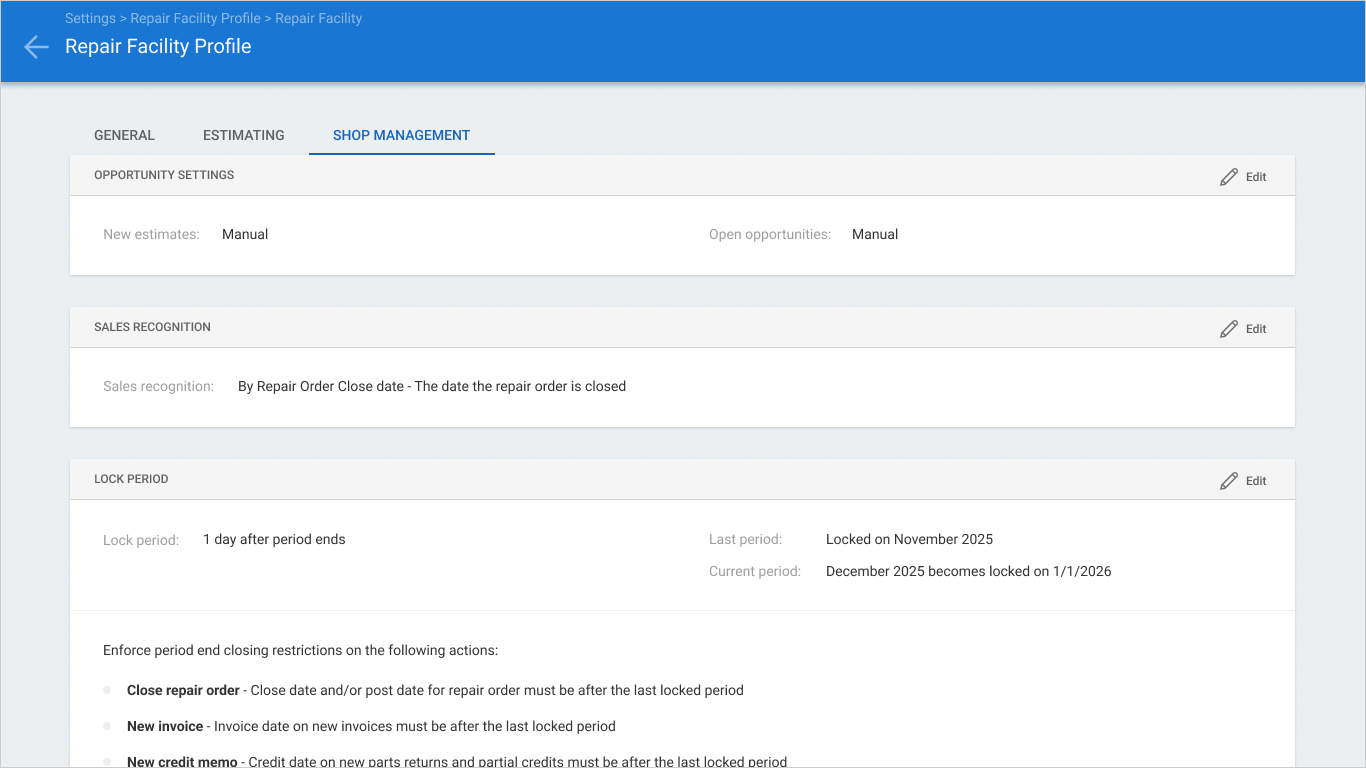Click the Repair Facility Profile page title

pyautogui.click(x=158, y=46)
